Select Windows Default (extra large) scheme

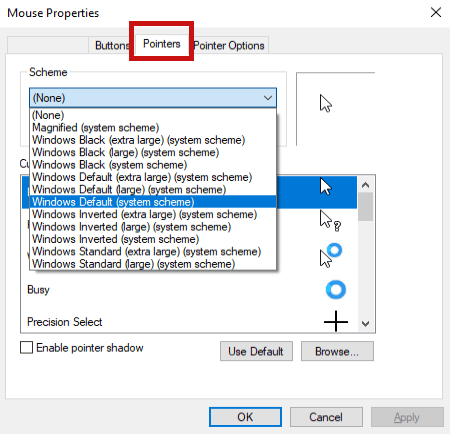pyautogui.click(x=153, y=177)
